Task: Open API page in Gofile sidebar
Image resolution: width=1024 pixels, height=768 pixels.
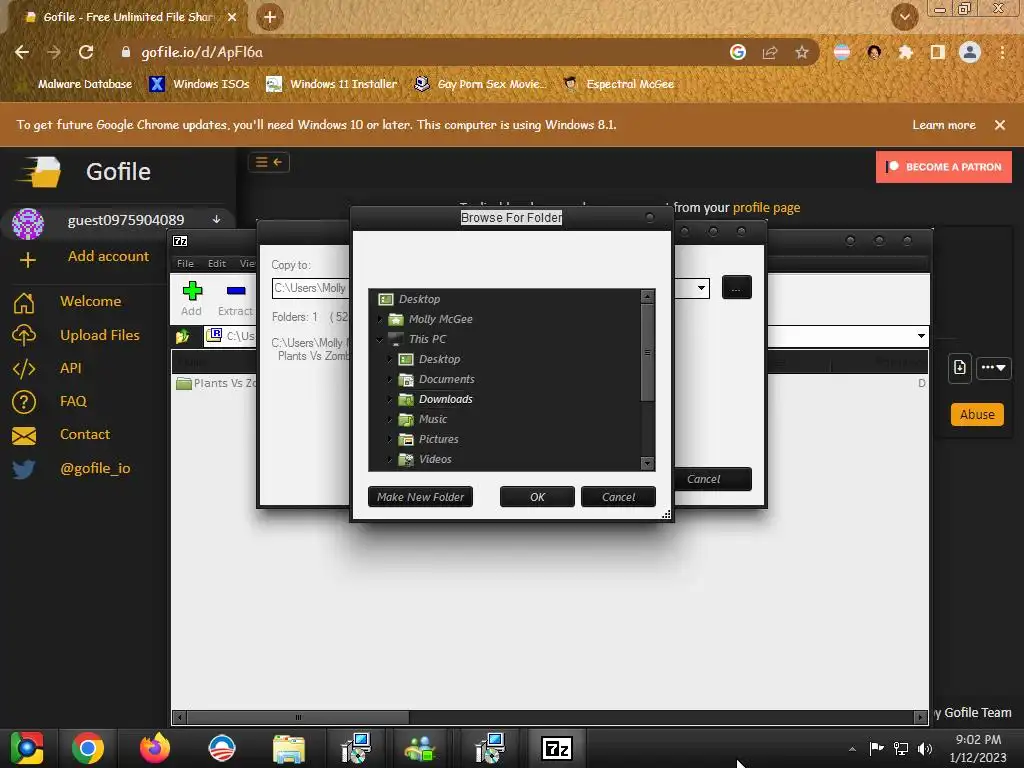Action: pos(71,368)
